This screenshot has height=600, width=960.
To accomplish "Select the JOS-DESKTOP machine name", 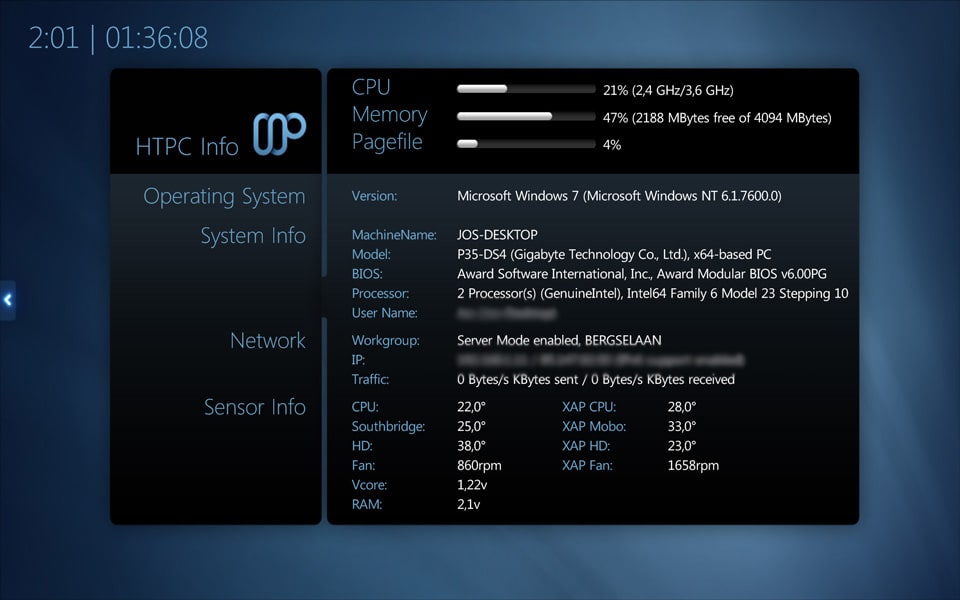I will pos(497,235).
